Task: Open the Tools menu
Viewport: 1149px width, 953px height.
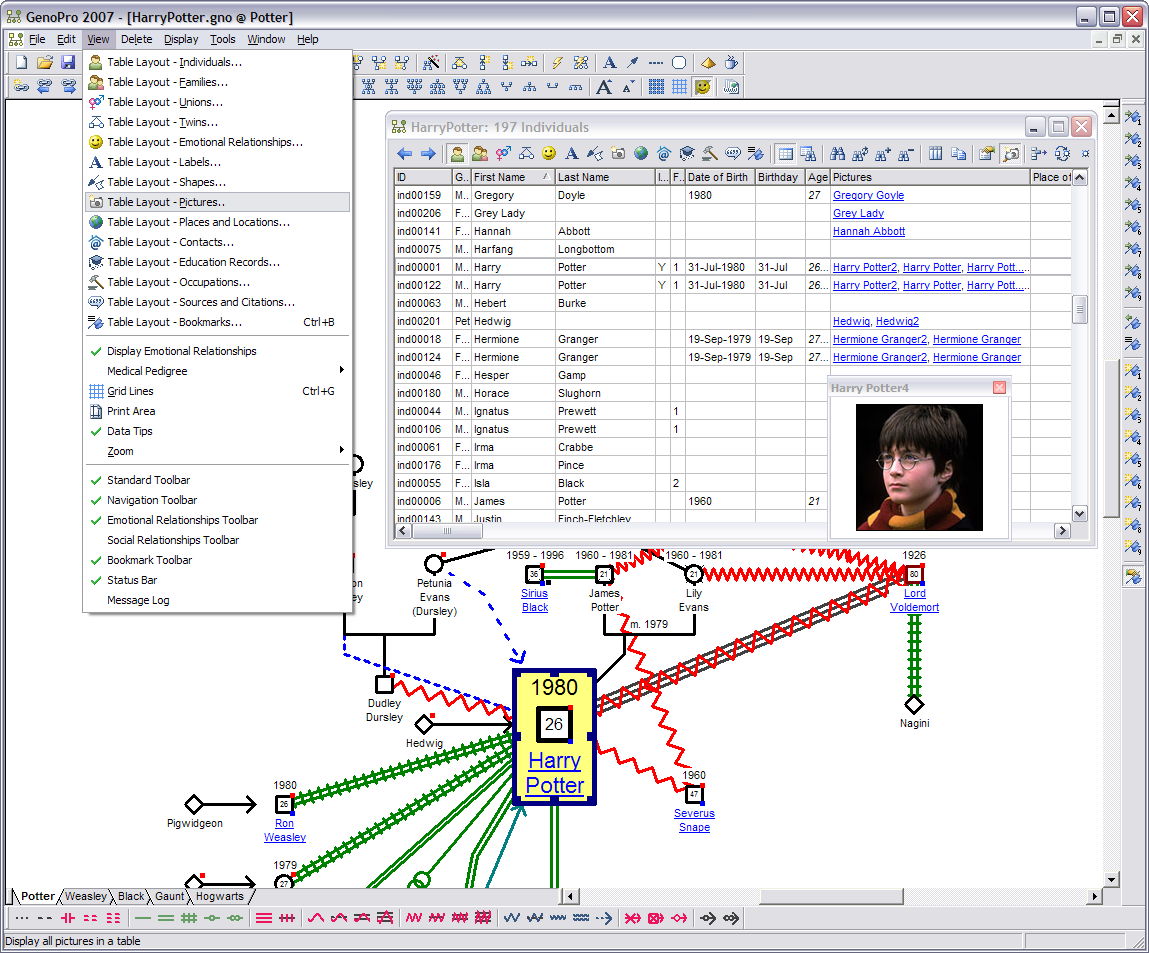Action: (x=223, y=40)
